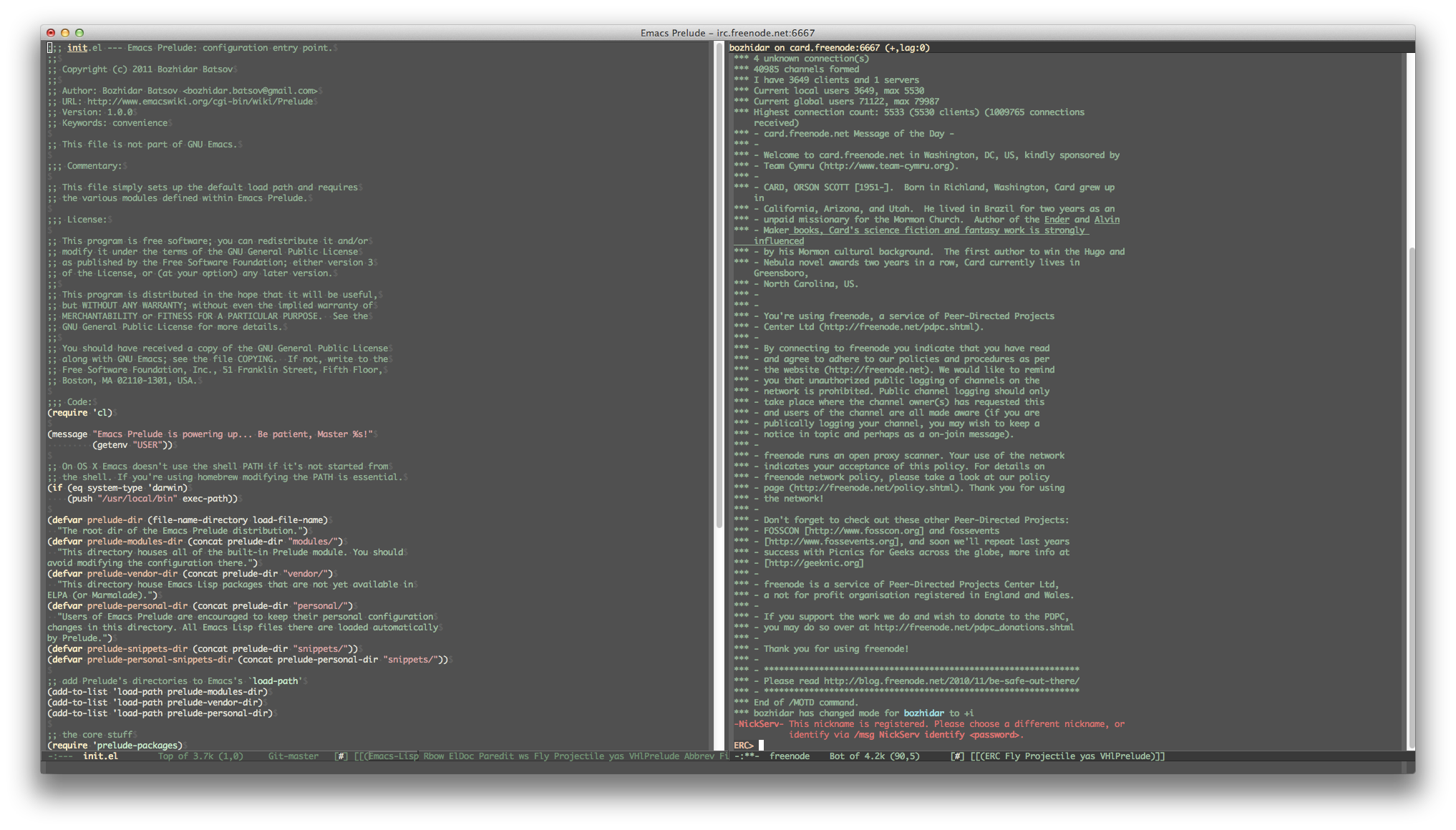Image resolution: width=1456 pixels, height=830 pixels.
Task: Toggle Projectile minor mode in freenode mode line
Action: (x=1049, y=756)
